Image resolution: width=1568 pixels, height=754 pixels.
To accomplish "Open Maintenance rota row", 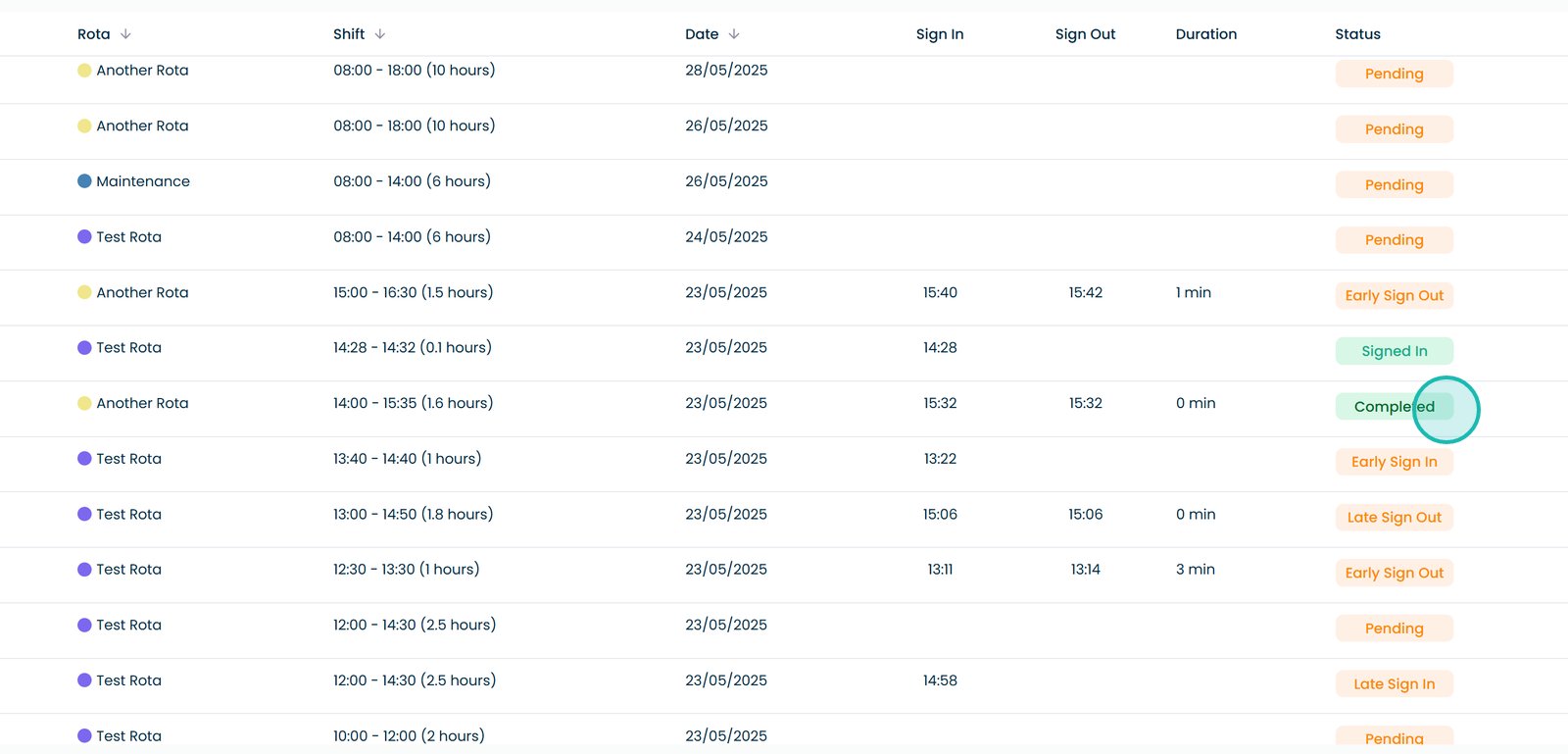I will point(143,181).
